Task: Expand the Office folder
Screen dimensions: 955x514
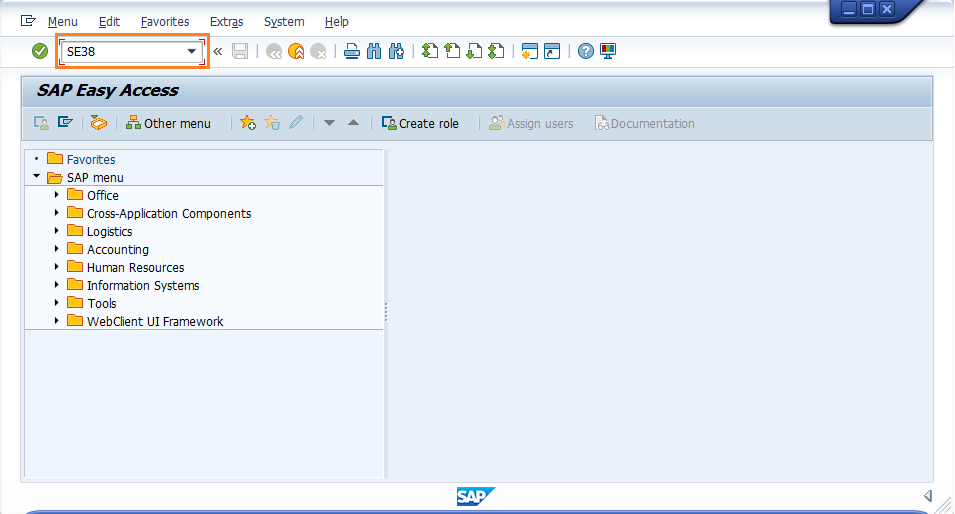Action: point(57,195)
